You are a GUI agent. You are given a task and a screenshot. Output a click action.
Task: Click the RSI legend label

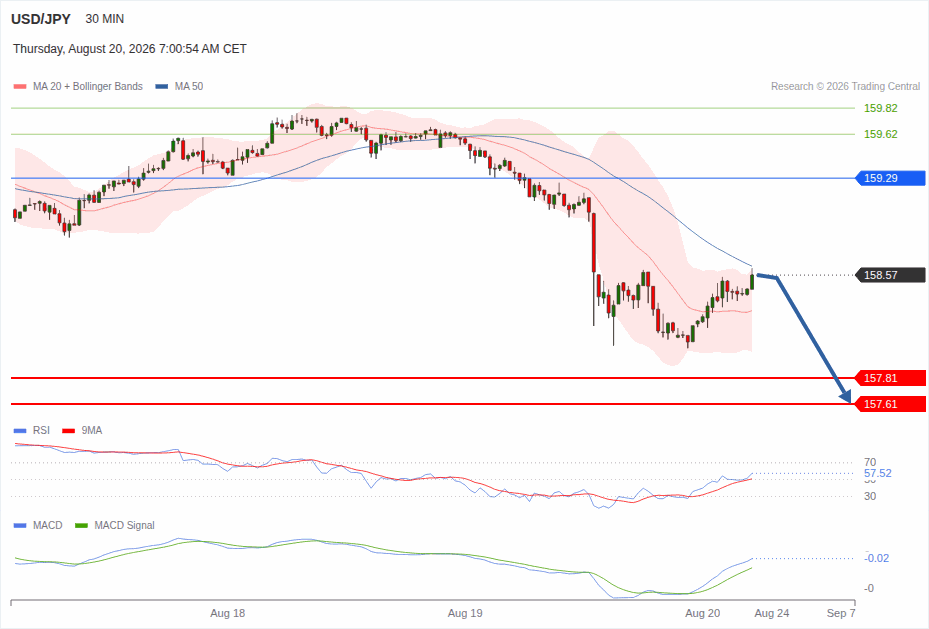[x=41, y=431]
